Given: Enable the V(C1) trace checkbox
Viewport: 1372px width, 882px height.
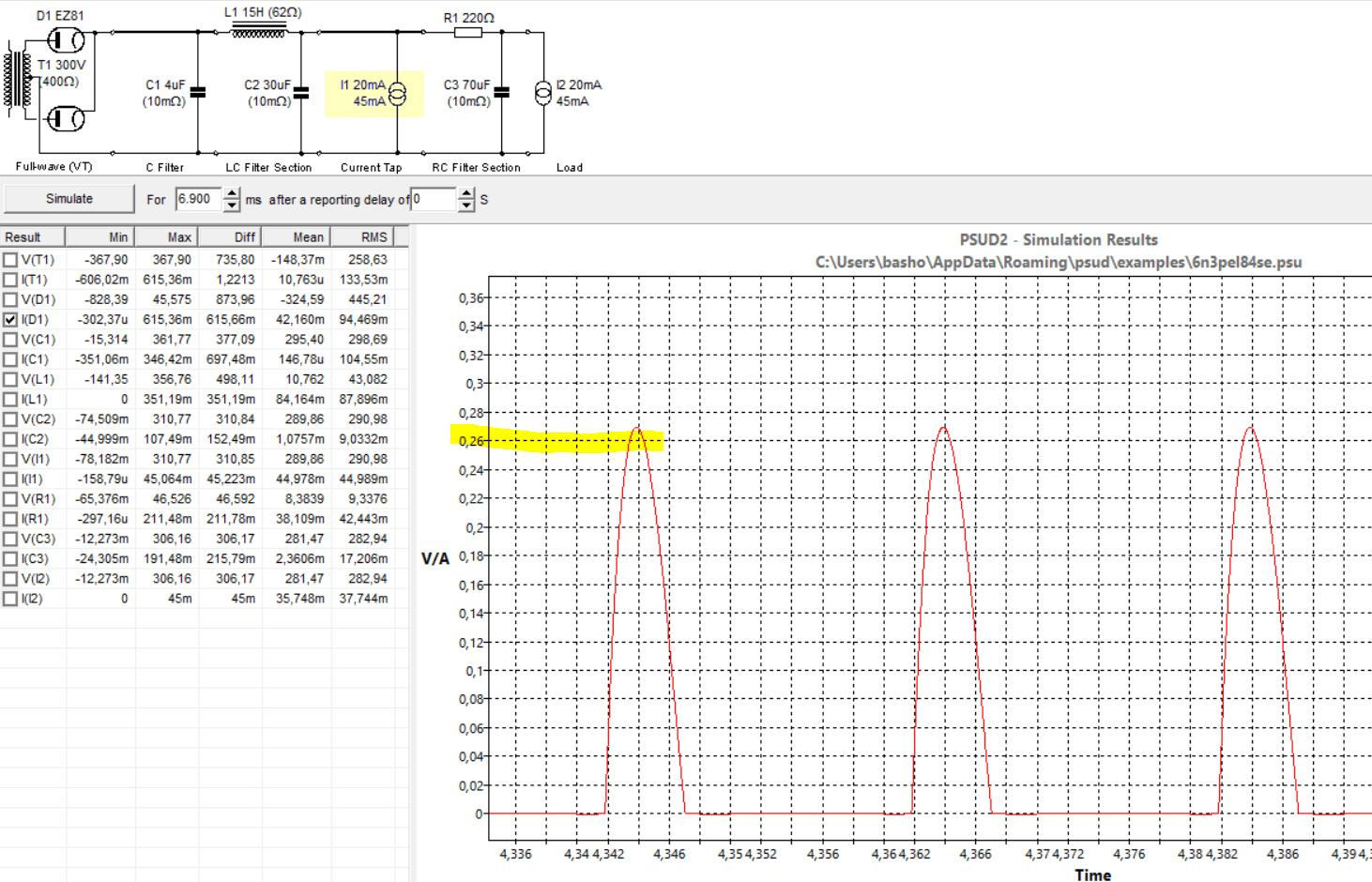Looking at the screenshot, I should pyautogui.click(x=10, y=340).
